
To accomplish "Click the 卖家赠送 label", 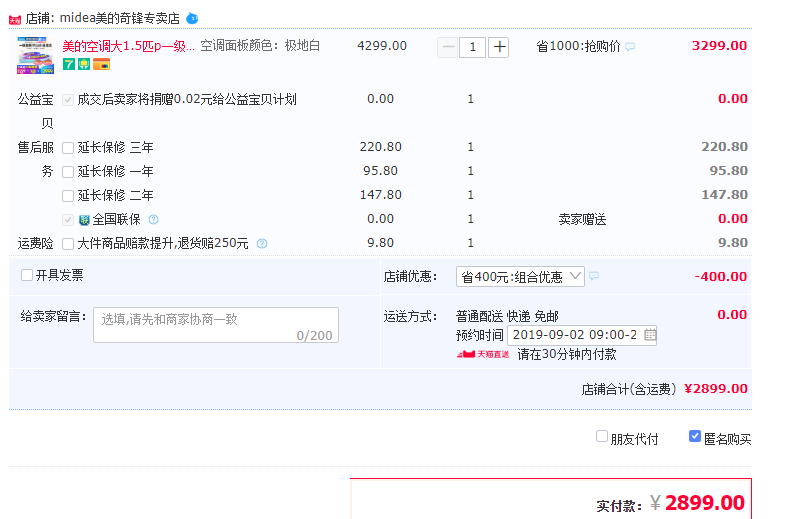I will pyautogui.click(x=582, y=219).
